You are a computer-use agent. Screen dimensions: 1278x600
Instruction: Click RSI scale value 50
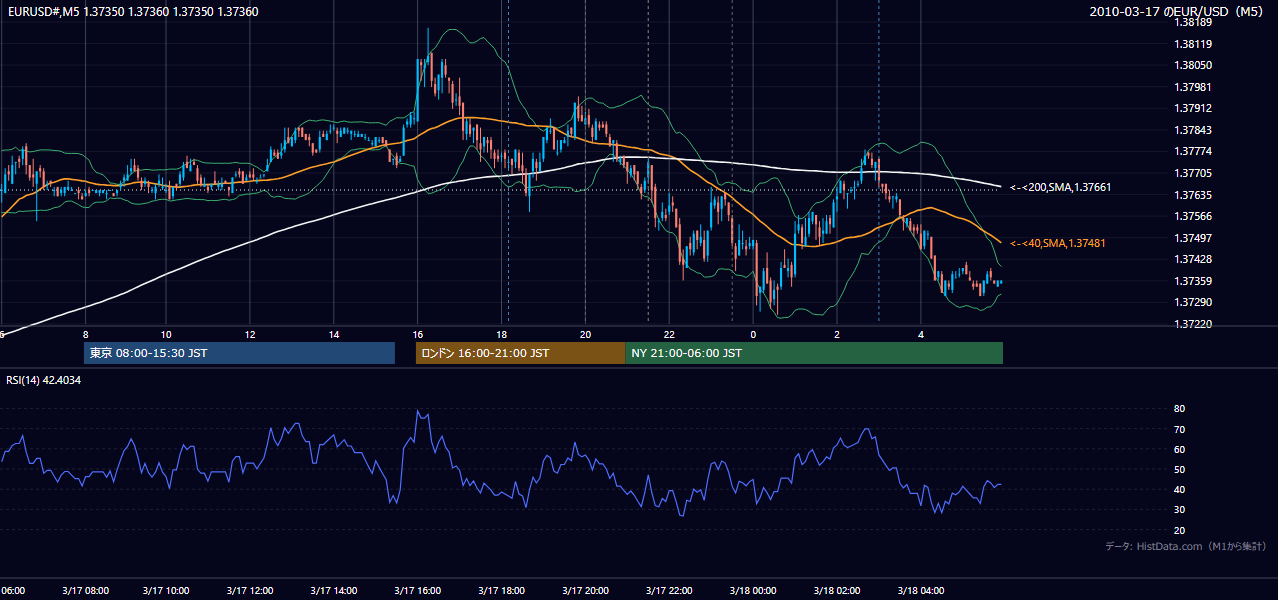(x=1180, y=469)
